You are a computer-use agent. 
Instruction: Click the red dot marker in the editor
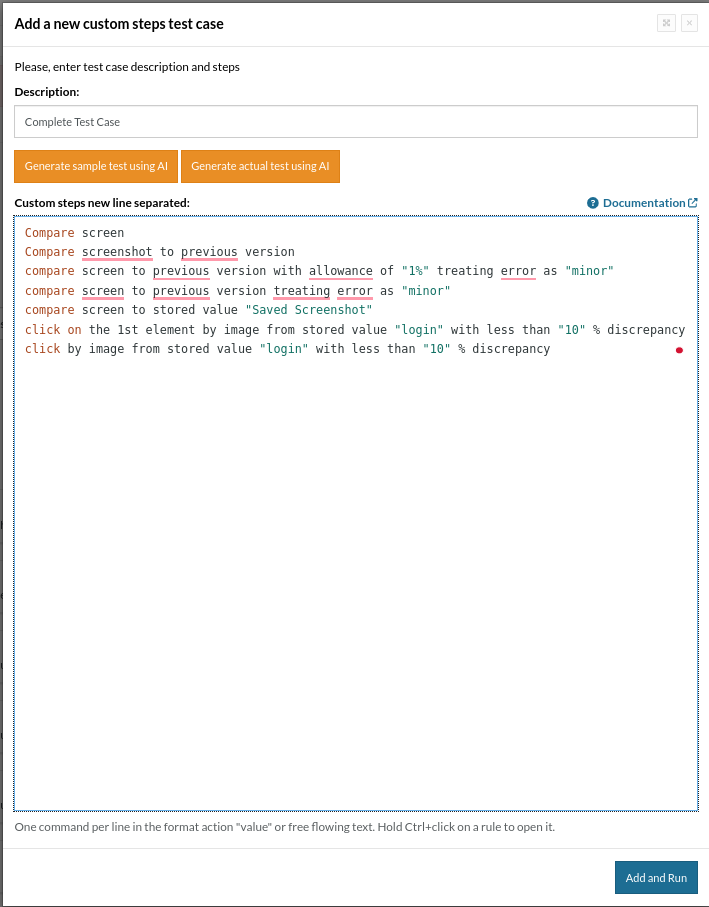(679, 350)
